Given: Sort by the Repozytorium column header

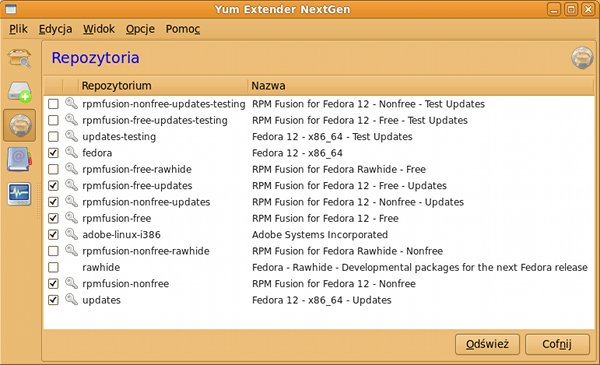Looking at the screenshot, I should click(x=163, y=86).
